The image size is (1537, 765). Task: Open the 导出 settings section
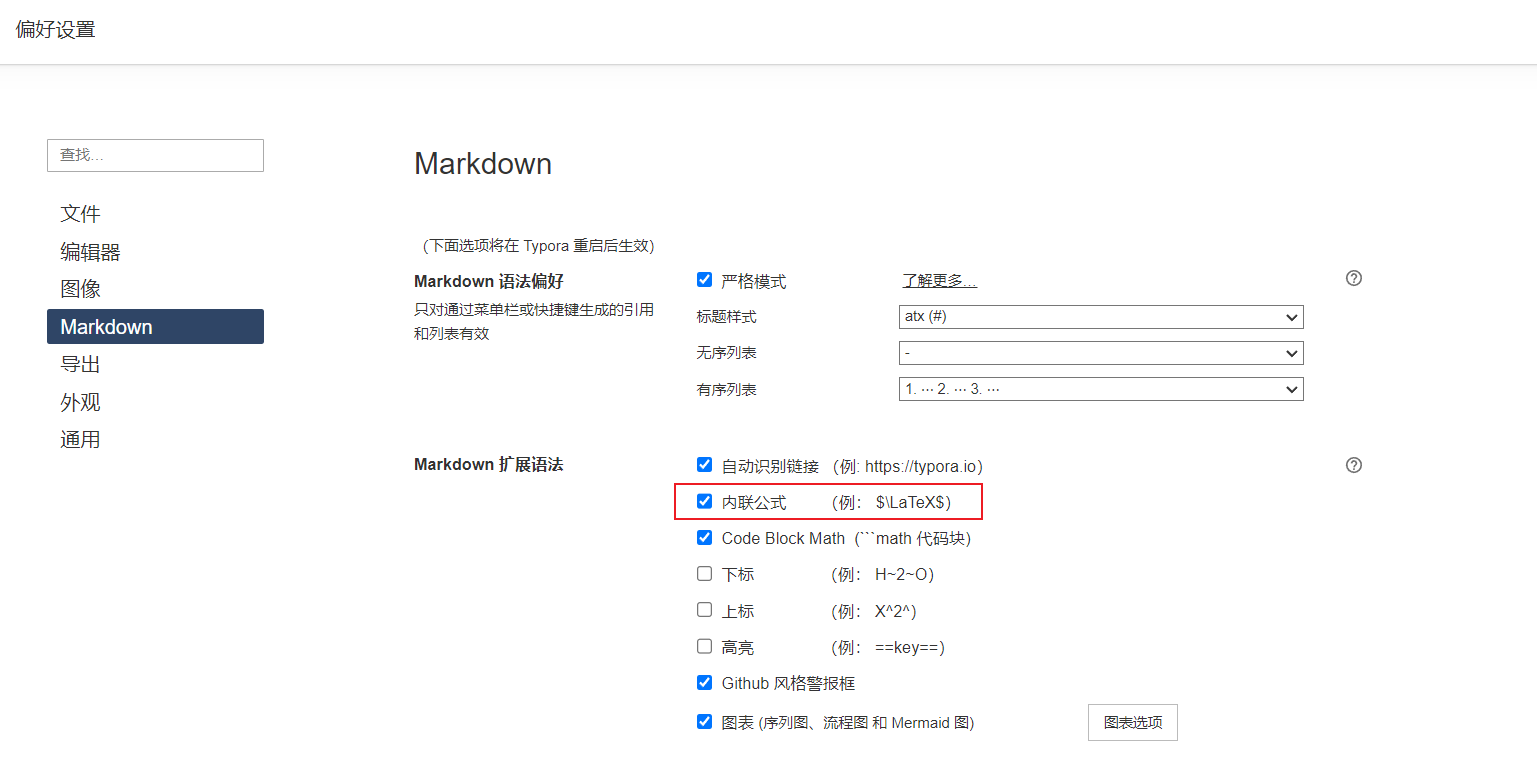[155, 365]
